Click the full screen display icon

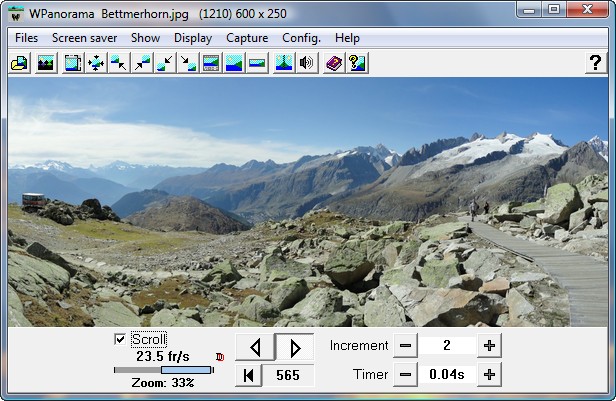73,63
